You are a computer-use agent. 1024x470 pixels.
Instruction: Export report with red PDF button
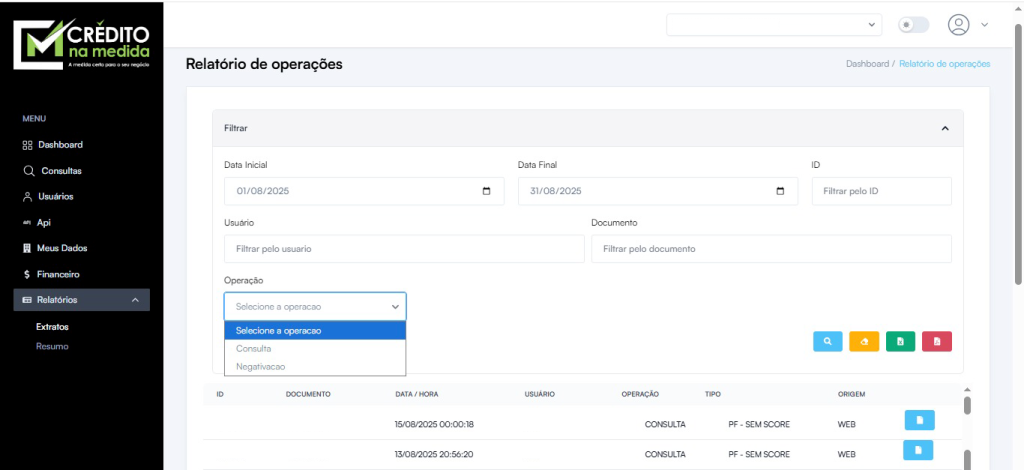[x=936, y=342]
